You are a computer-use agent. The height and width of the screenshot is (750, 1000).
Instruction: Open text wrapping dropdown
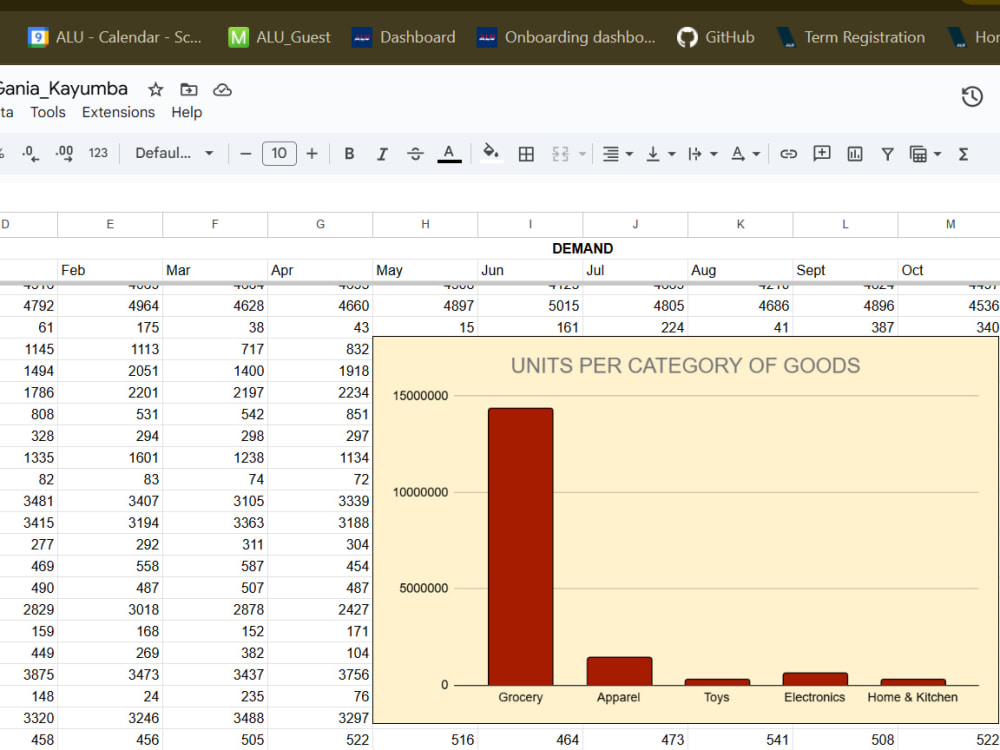pyautogui.click(x=702, y=154)
